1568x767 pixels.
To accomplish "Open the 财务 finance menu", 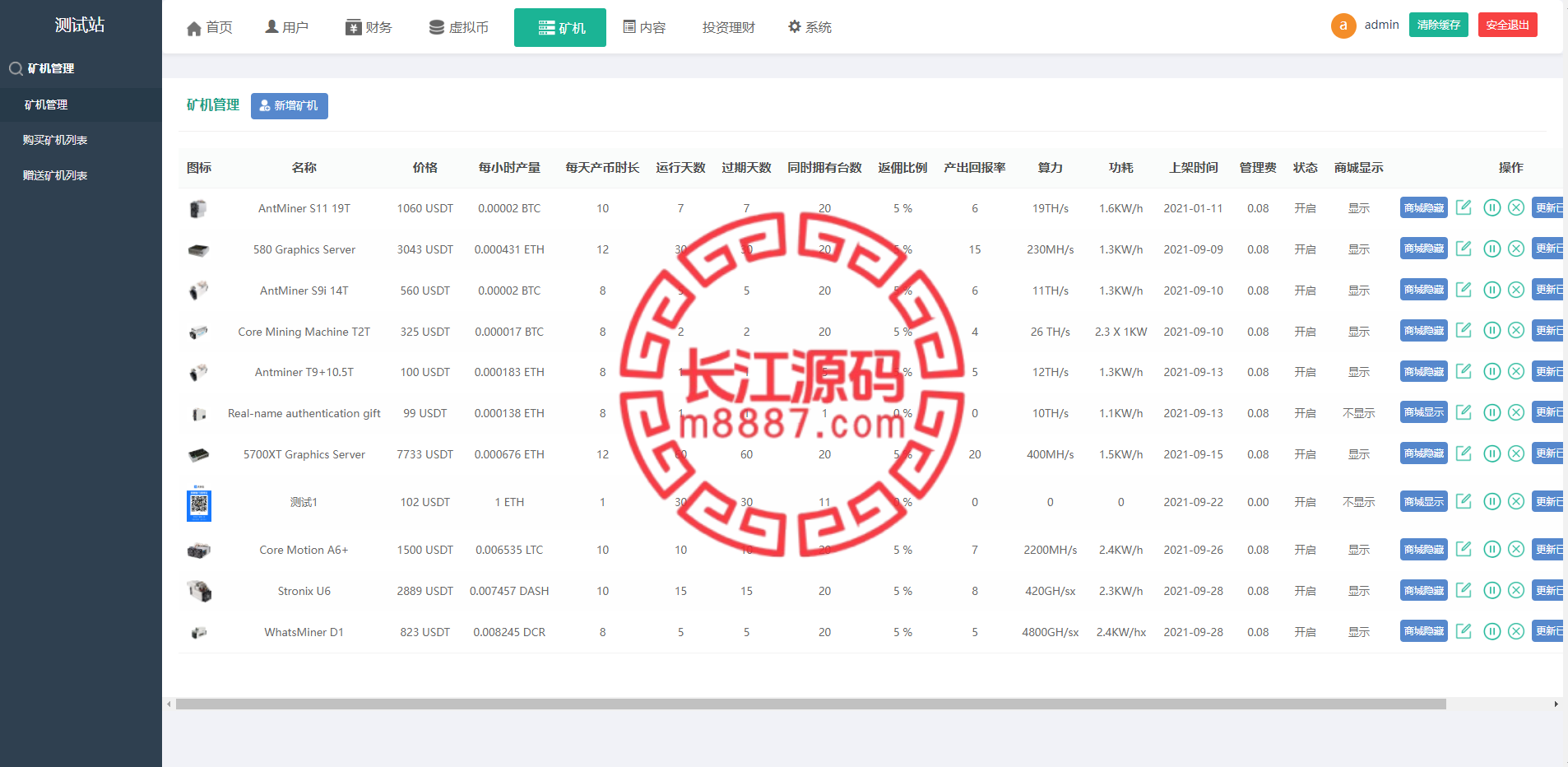I will pos(369,28).
